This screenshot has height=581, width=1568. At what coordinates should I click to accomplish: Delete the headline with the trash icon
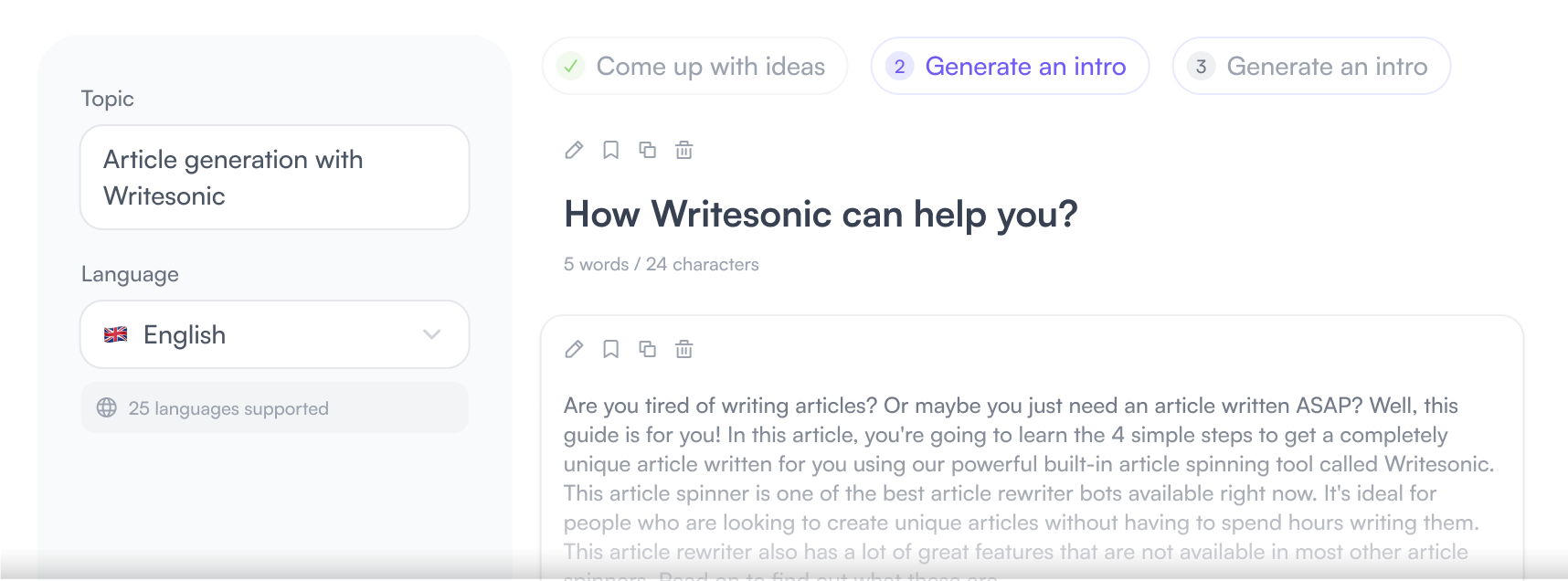point(683,150)
